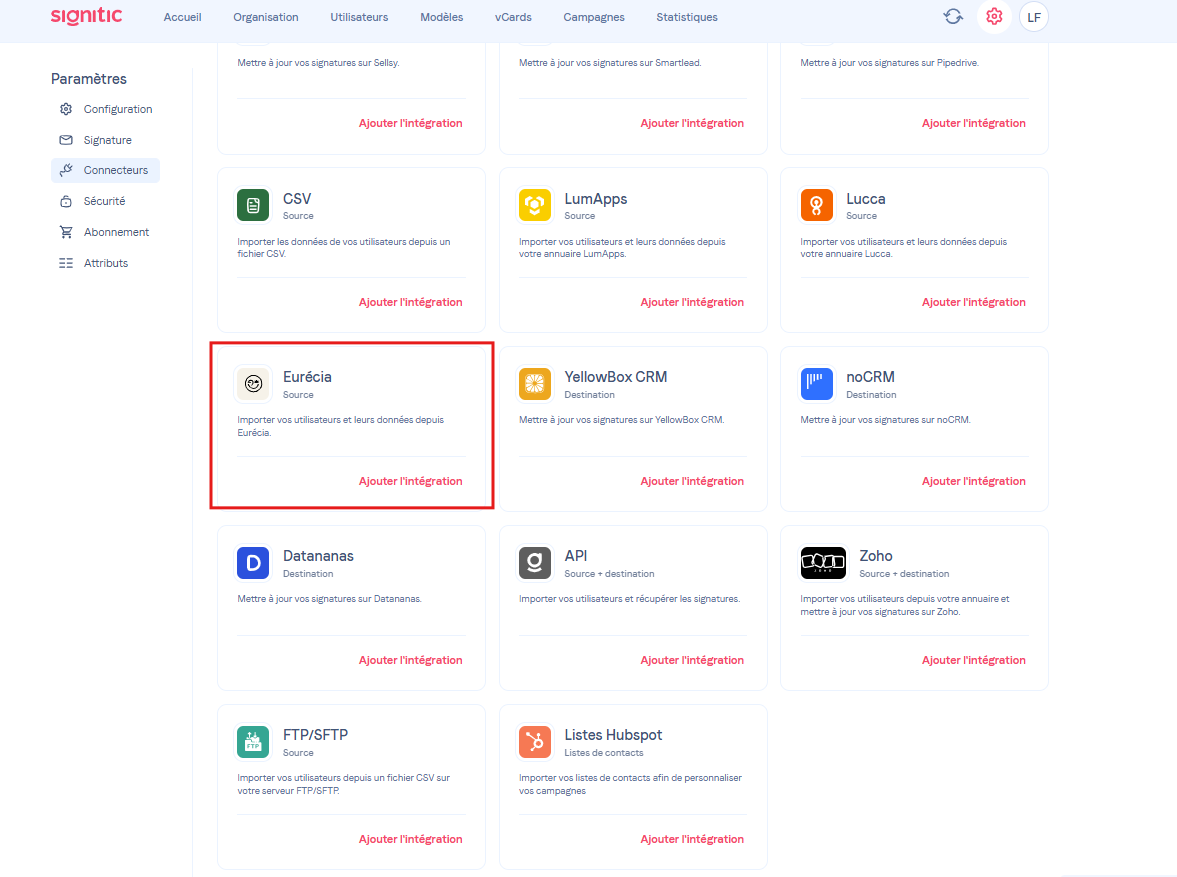Click the Paramètres sidebar heading
1177x877 pixels.
(89, 79)
